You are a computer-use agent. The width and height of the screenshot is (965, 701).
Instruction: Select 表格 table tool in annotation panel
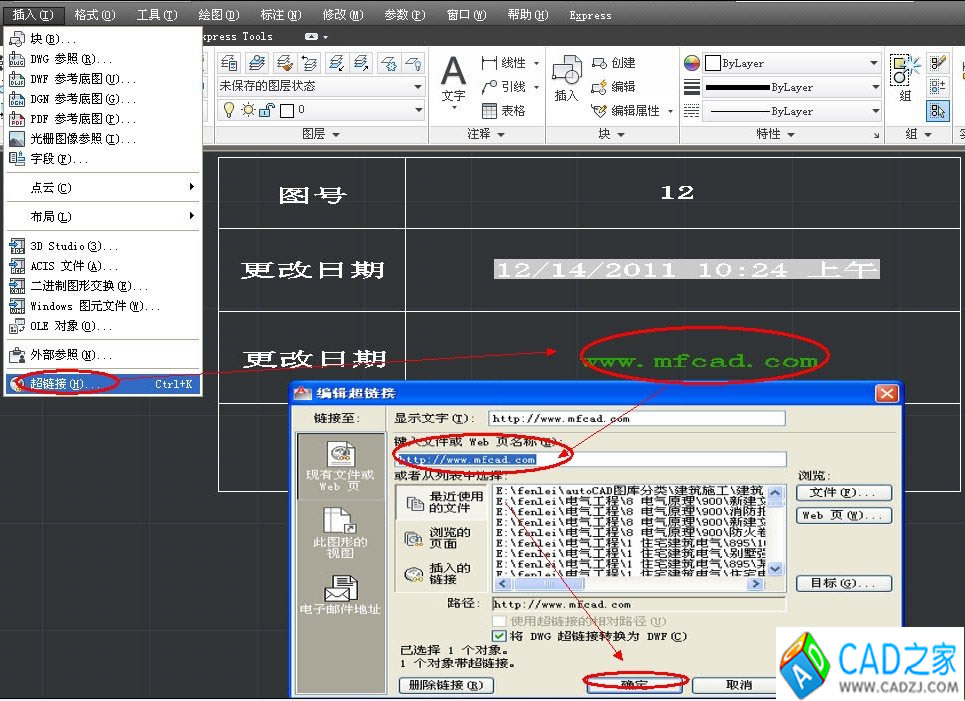tap(504, 111)
